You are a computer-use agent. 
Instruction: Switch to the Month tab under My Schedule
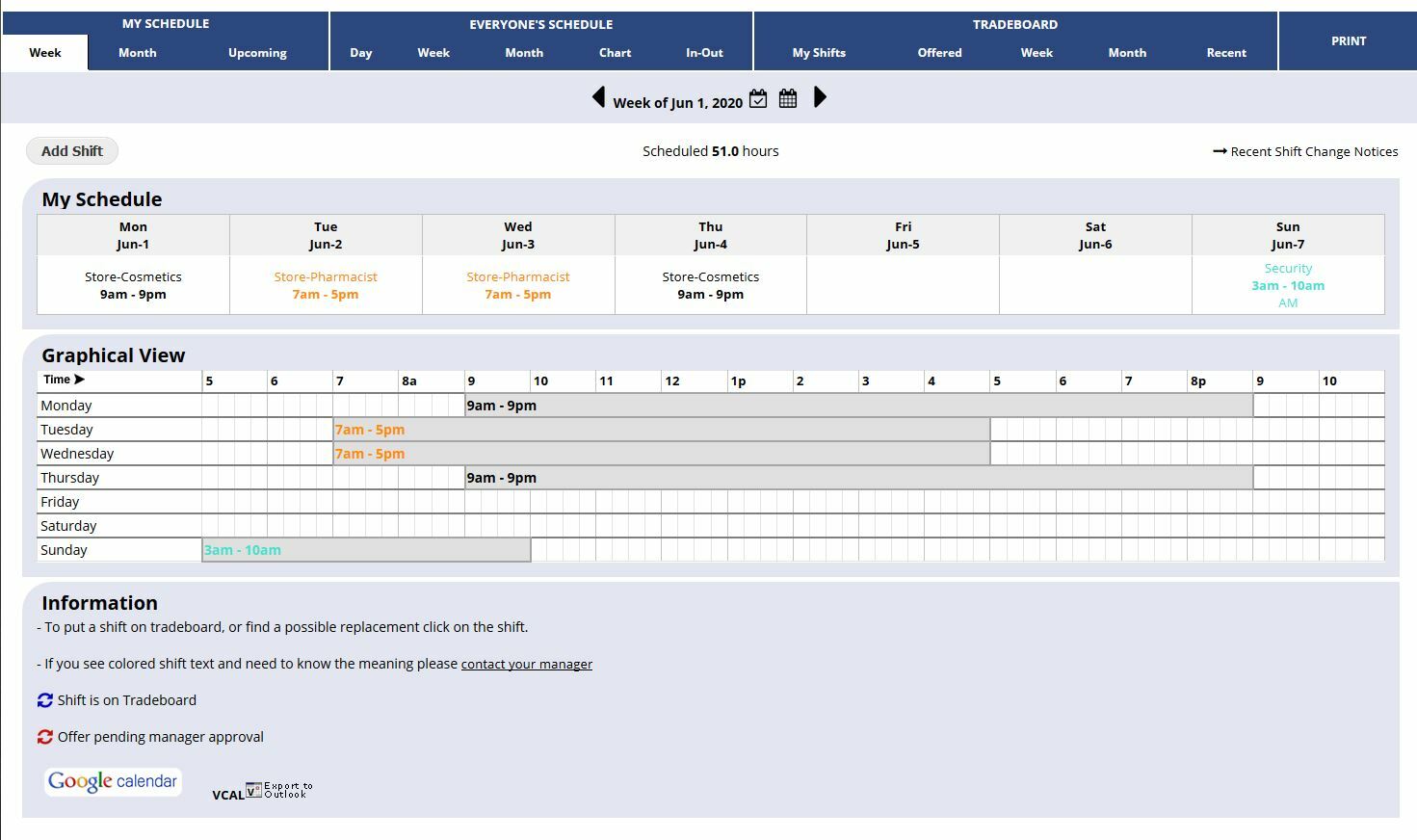point(137,53)
